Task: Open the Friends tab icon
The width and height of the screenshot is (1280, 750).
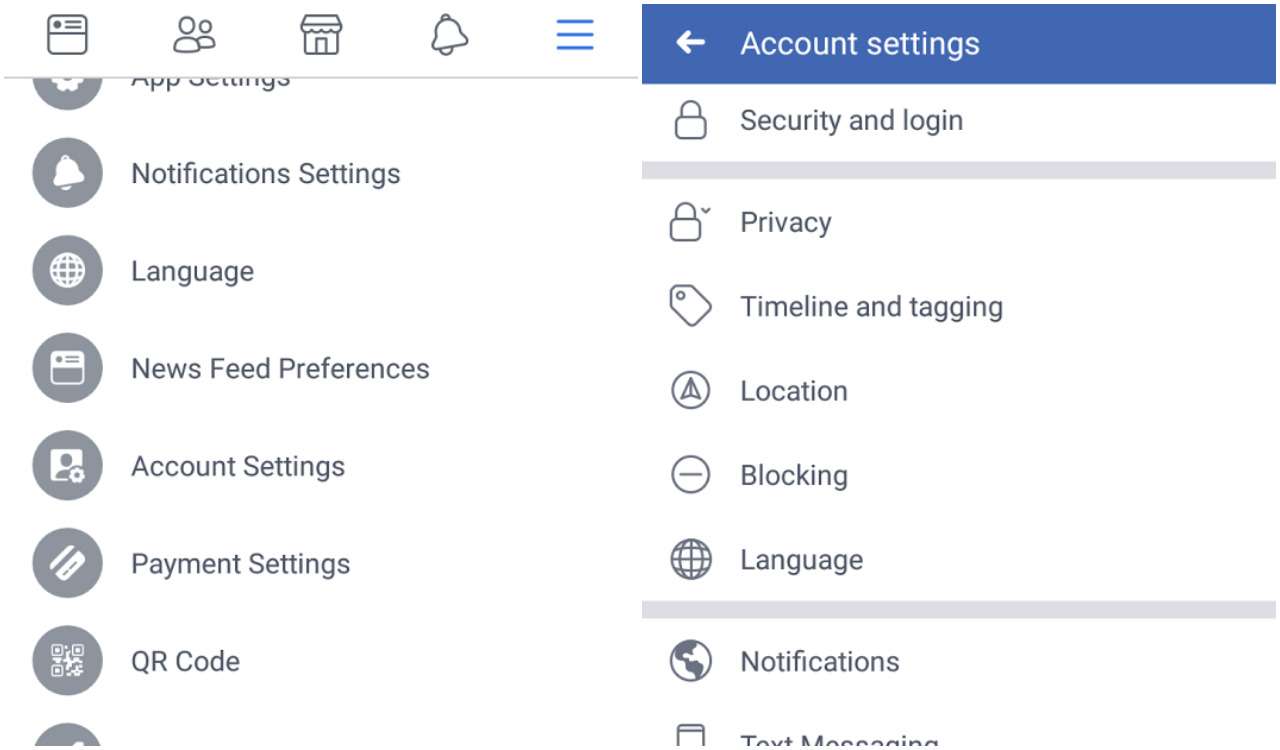Action: [194, 35]
